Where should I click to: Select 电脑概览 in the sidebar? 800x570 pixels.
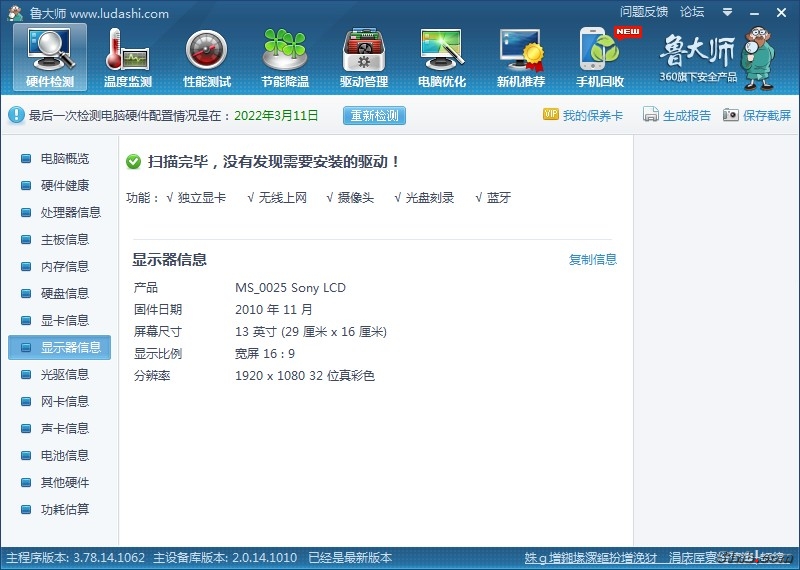(x=64, y=159)
